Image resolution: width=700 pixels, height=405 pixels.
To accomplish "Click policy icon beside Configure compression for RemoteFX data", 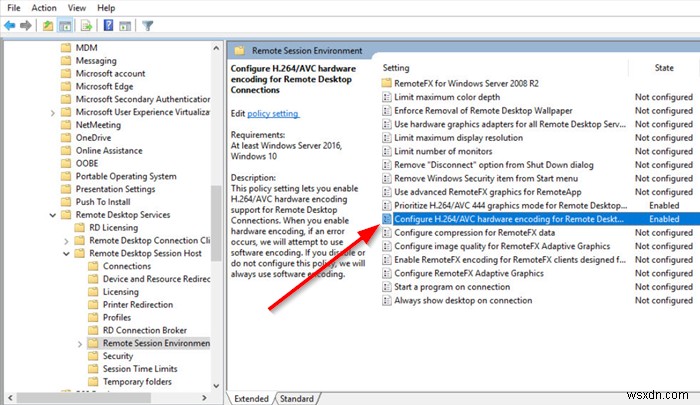I will click(x=387, y=232).
